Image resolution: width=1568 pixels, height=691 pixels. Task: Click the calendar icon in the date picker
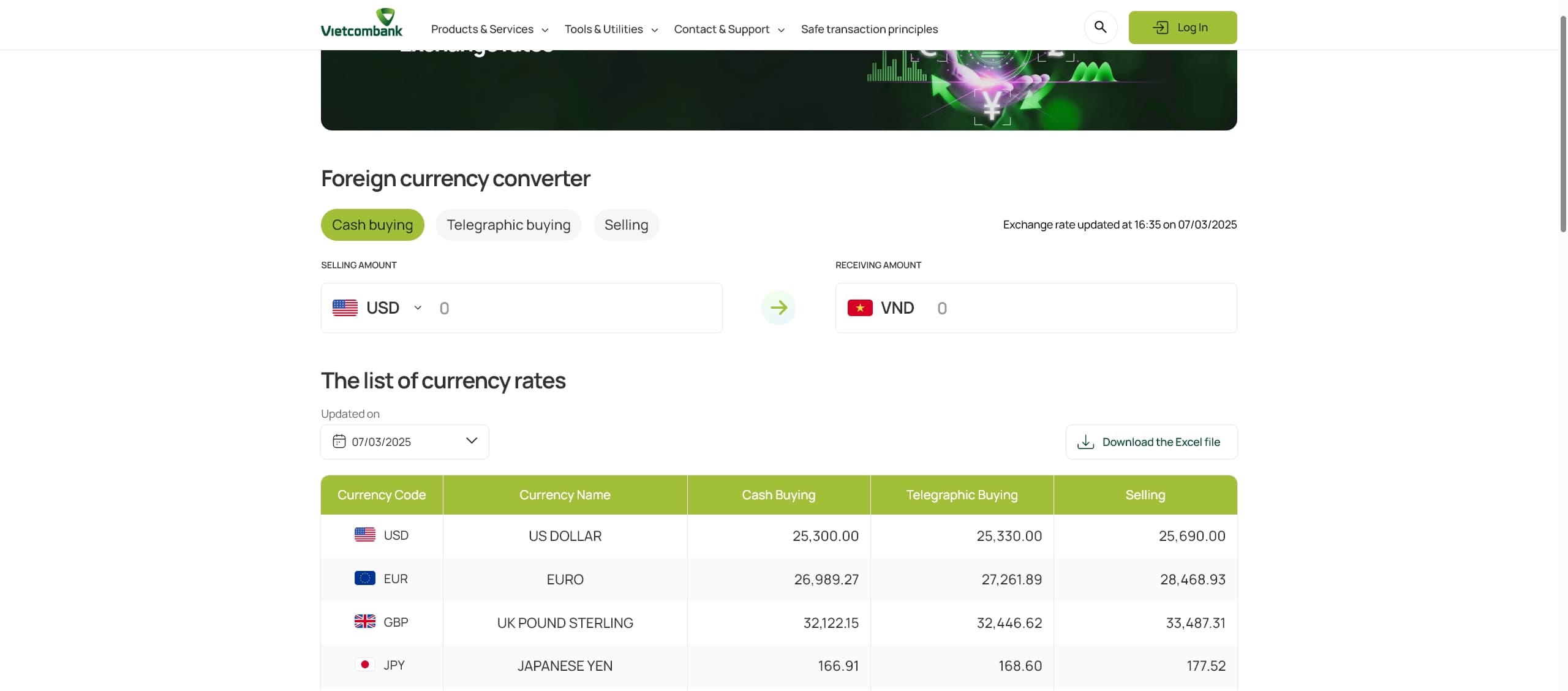(338, 441)
